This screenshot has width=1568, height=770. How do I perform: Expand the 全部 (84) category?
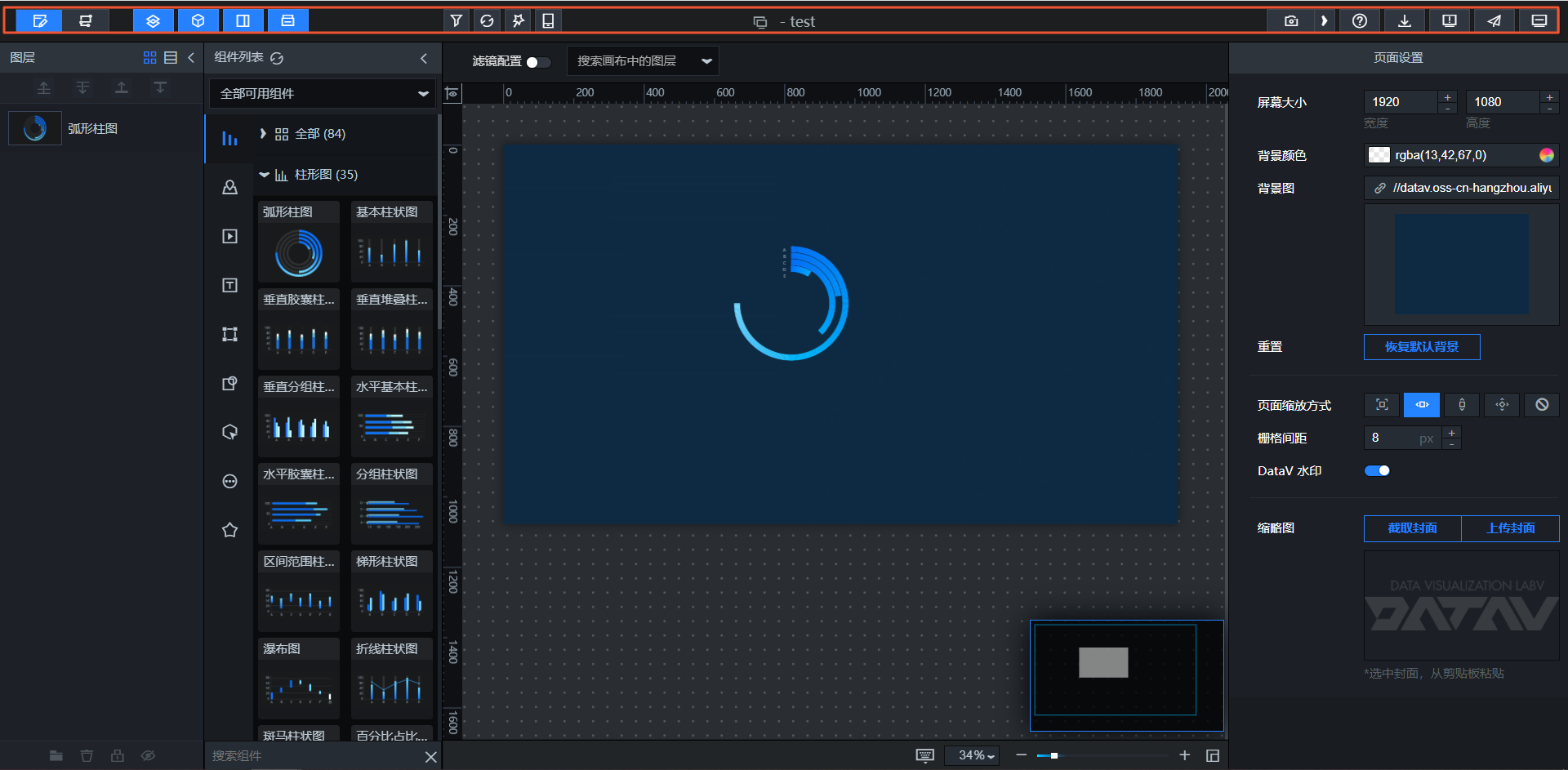point(263,133)
